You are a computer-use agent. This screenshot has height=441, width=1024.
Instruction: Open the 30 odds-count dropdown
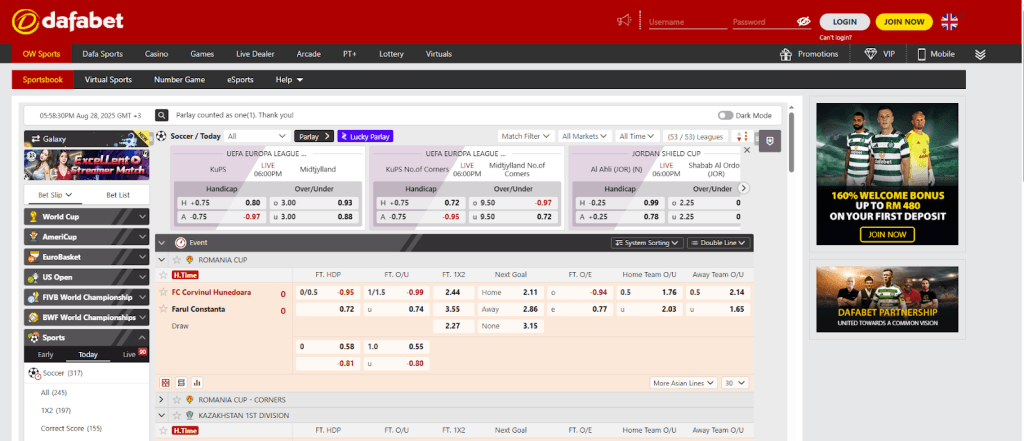pos(735,383)
